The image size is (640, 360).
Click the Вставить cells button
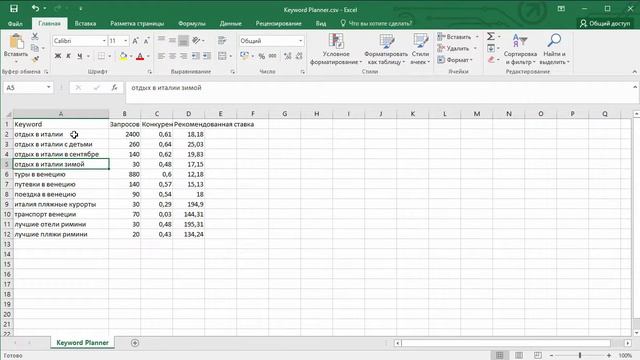point(454,37)
